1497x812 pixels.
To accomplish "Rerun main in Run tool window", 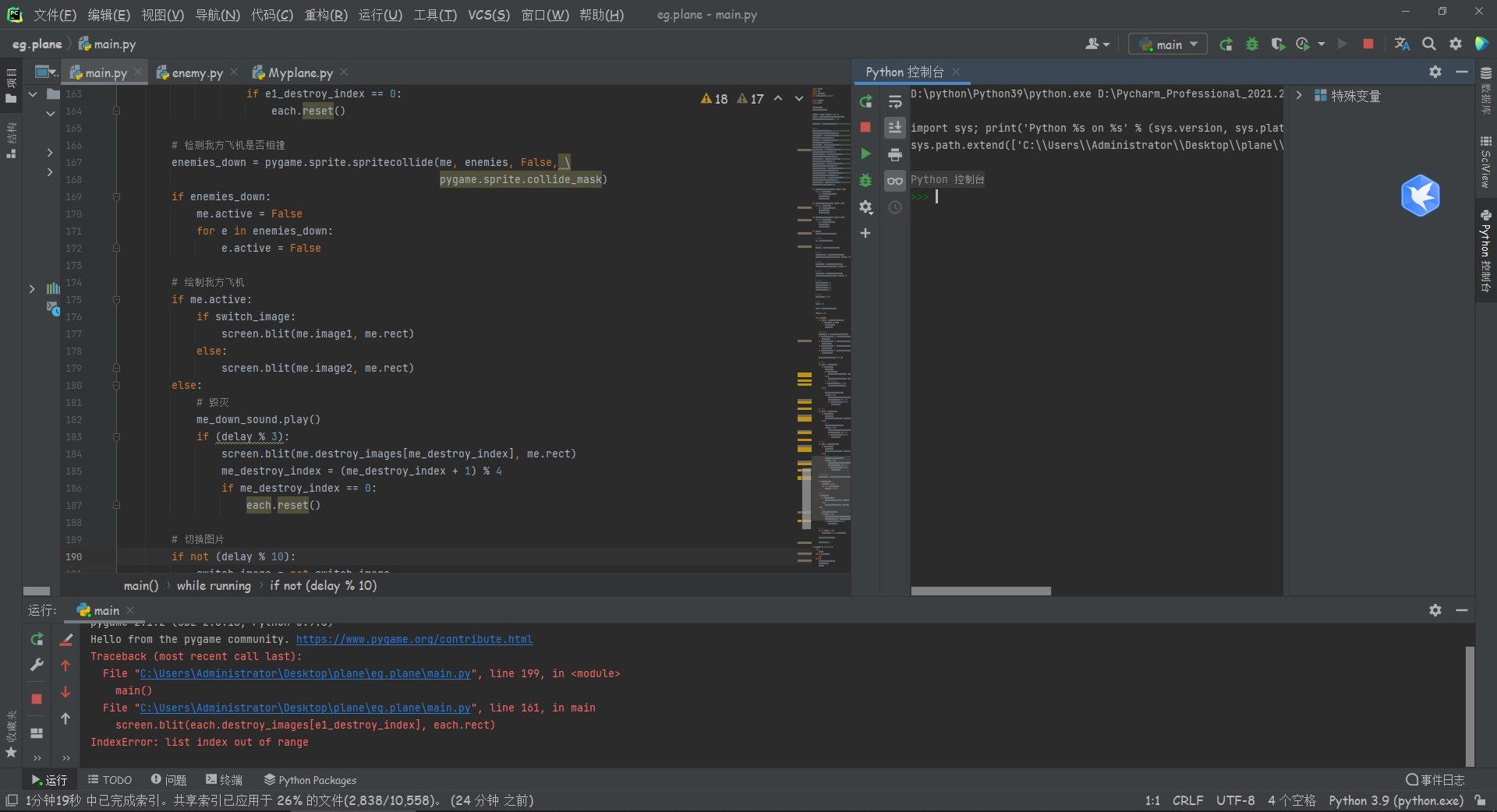I will coord(37,640).
